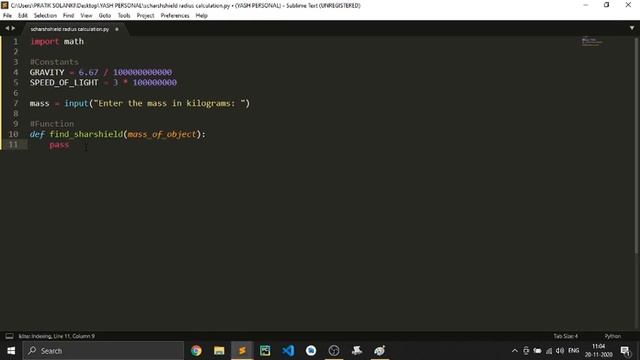This screenshot has height=360, width=640.
Task: Close the unsaved tab via its dot
Action: pyautogui.click(x=117, y=29)
